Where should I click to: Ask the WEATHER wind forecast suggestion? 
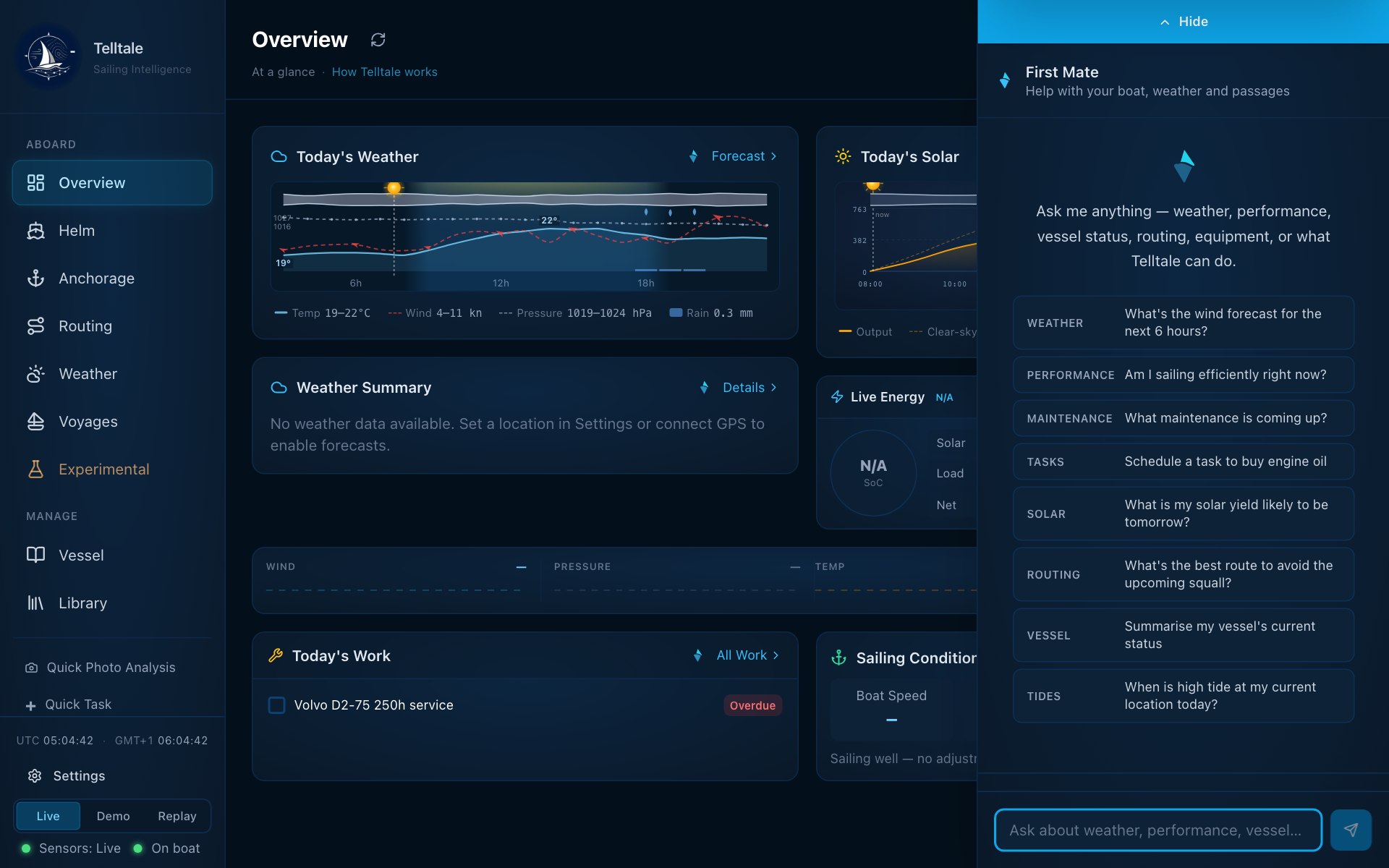[x=1183, y=323]
